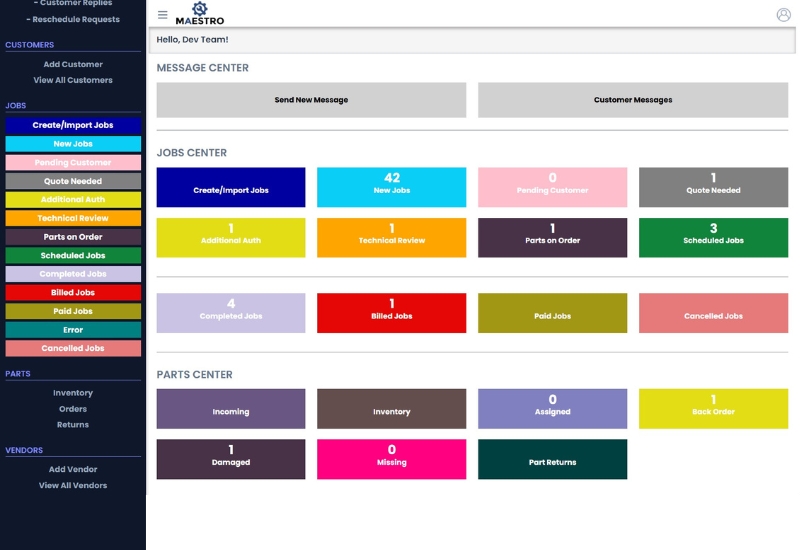
Task: Select Add Customer in sidebar
Action: click(x=73, y=64)
